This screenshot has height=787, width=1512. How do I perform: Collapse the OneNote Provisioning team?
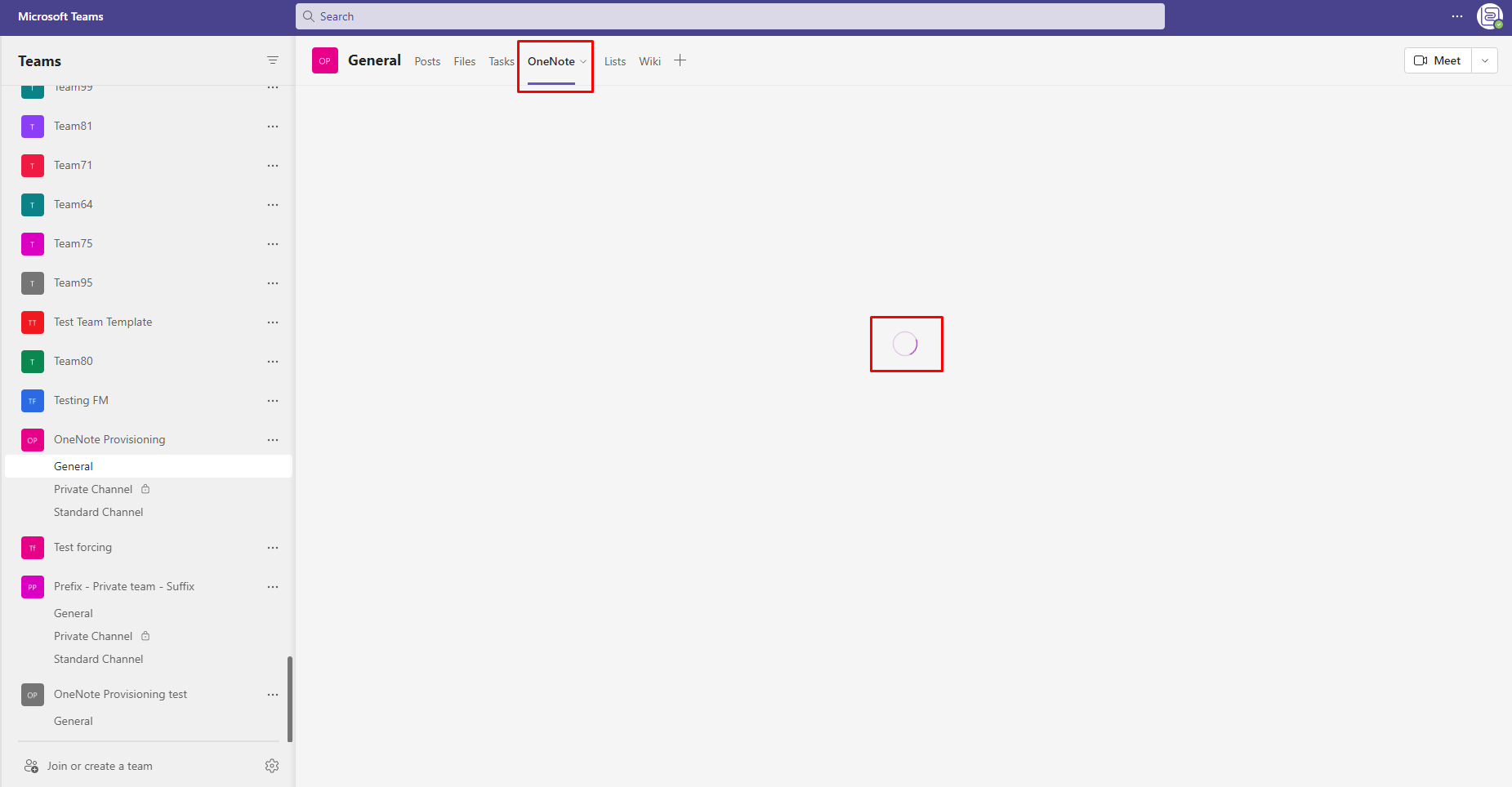tap(109, 439)
